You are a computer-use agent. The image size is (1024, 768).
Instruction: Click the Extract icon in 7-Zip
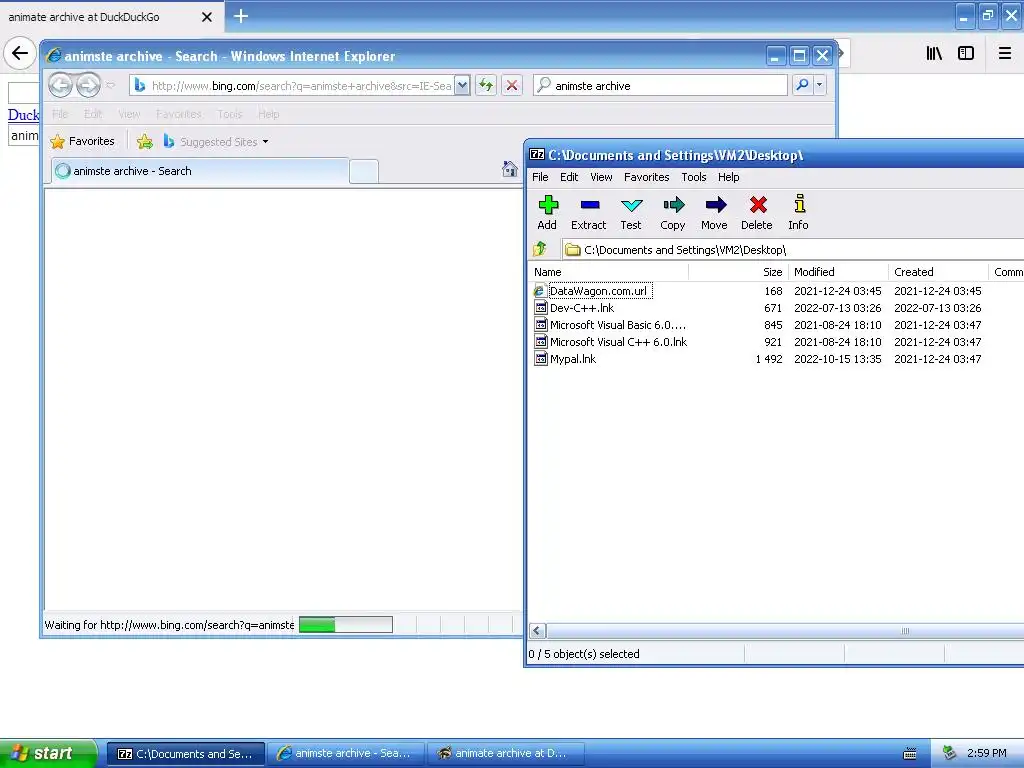pyautogui.click(x=589, y=213)
